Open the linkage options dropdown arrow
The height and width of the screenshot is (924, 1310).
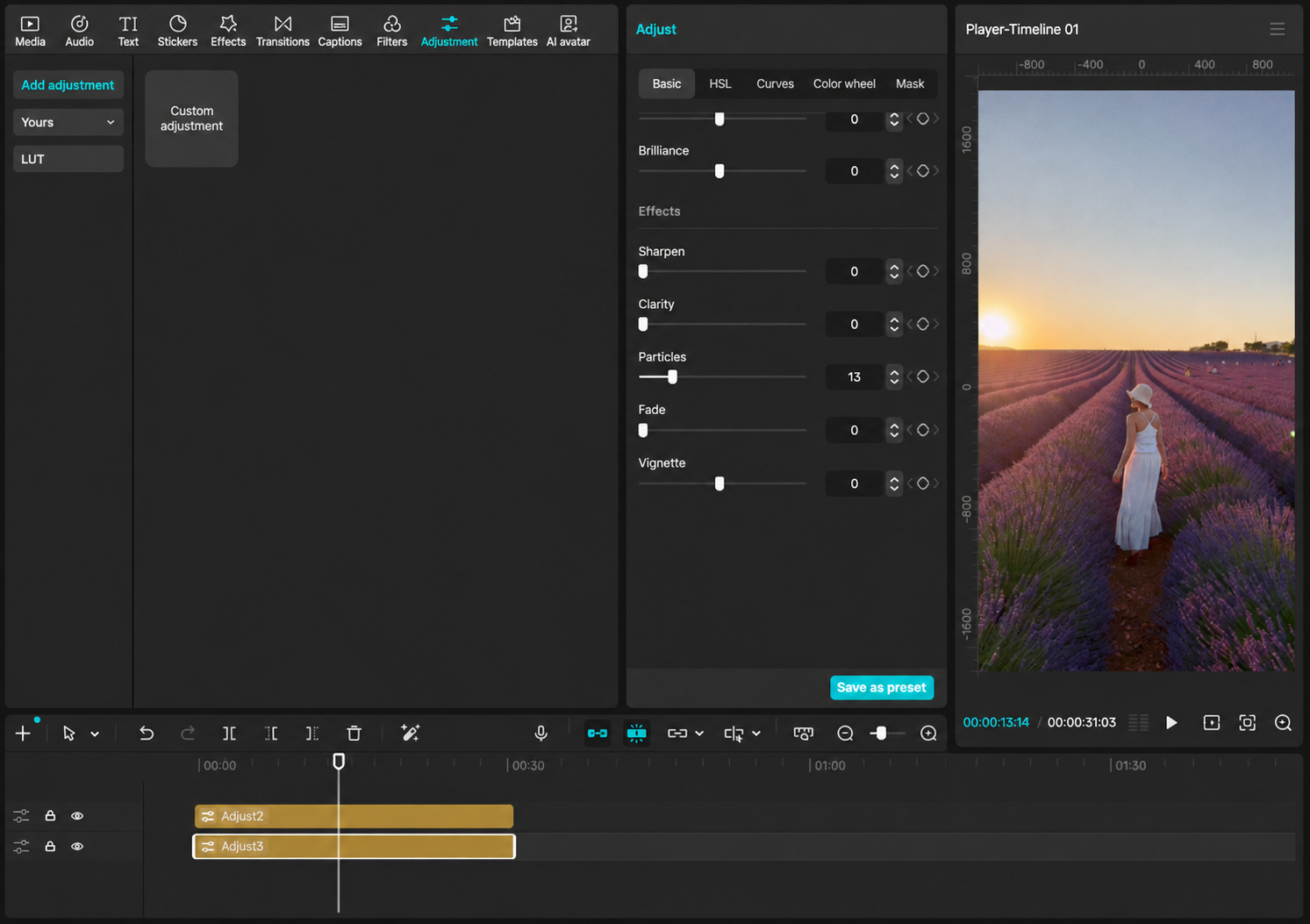699,734
